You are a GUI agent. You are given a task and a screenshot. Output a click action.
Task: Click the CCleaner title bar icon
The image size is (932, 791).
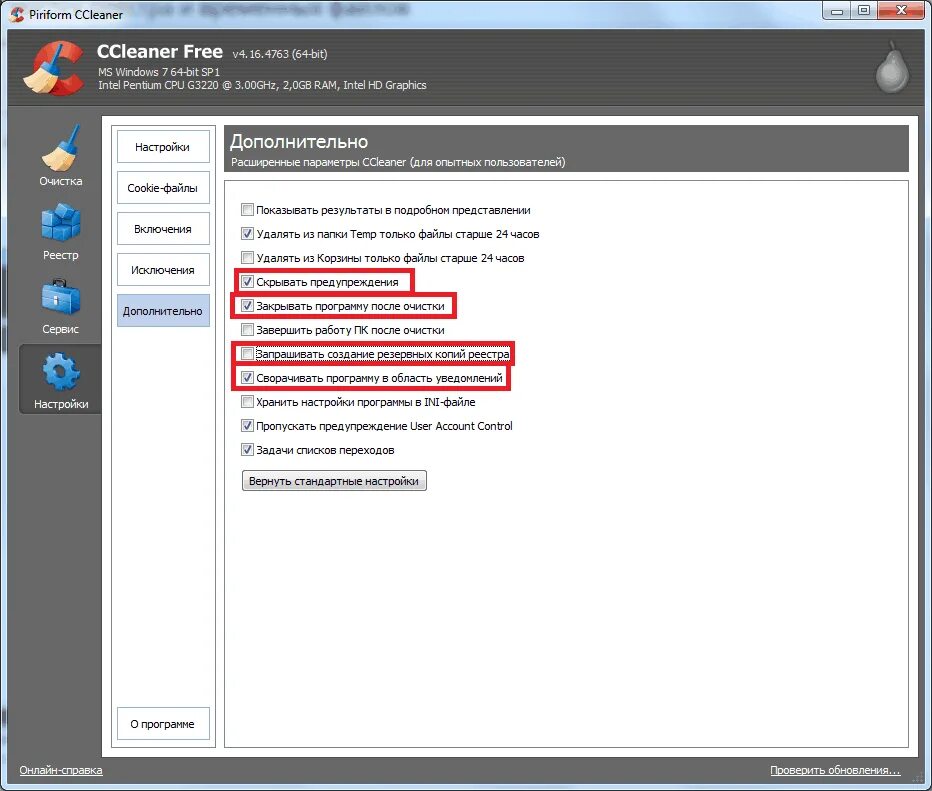pos(17,14)
